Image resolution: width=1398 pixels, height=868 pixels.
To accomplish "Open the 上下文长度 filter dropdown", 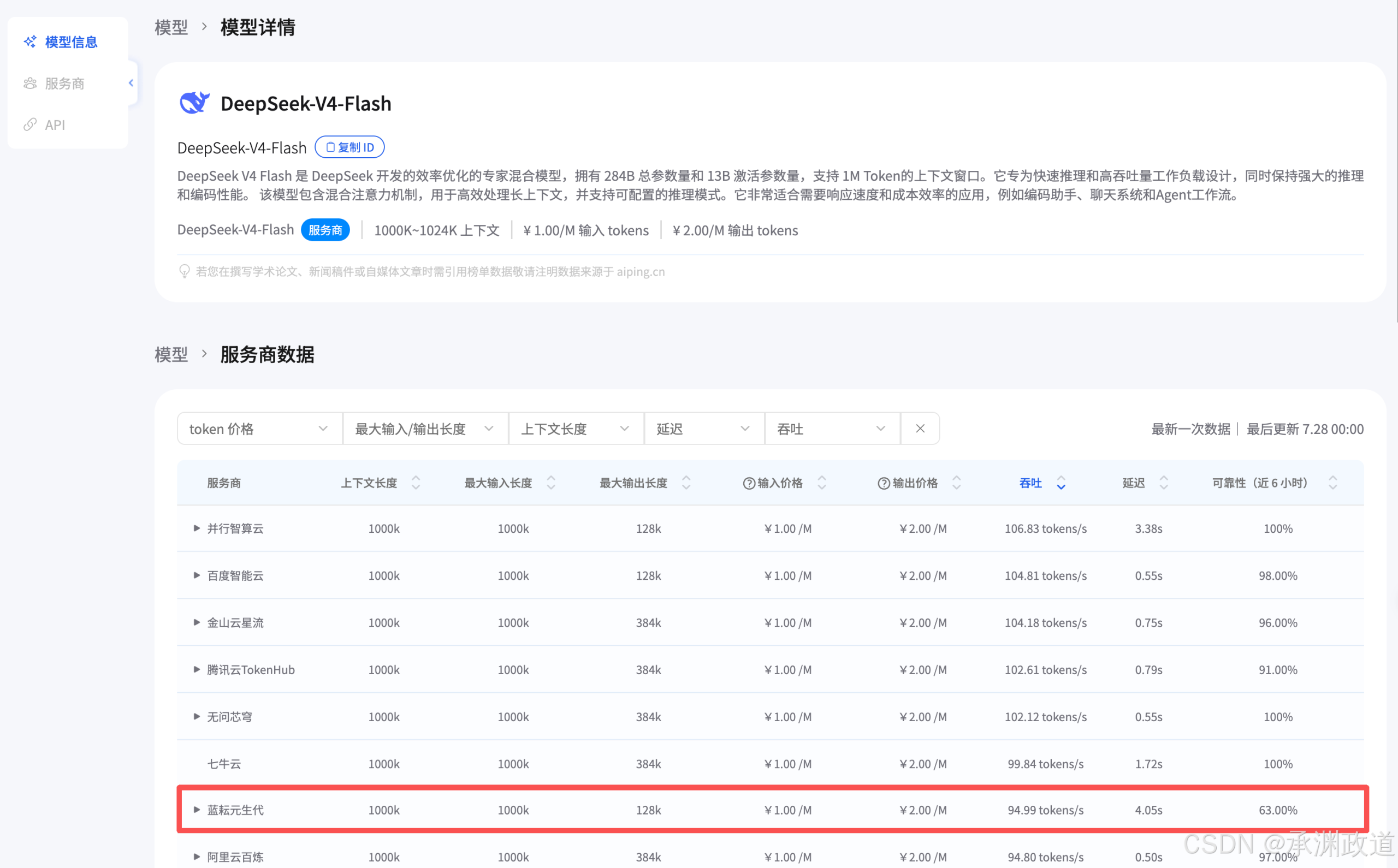I will pos(576,429).
